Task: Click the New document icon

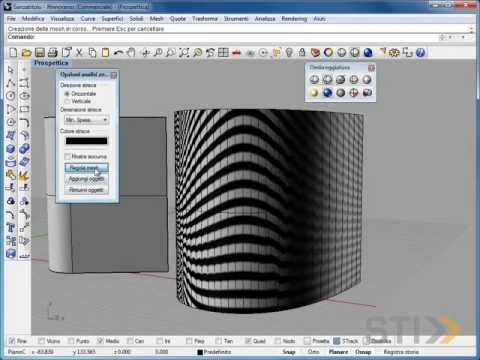Action: point(13,52)
